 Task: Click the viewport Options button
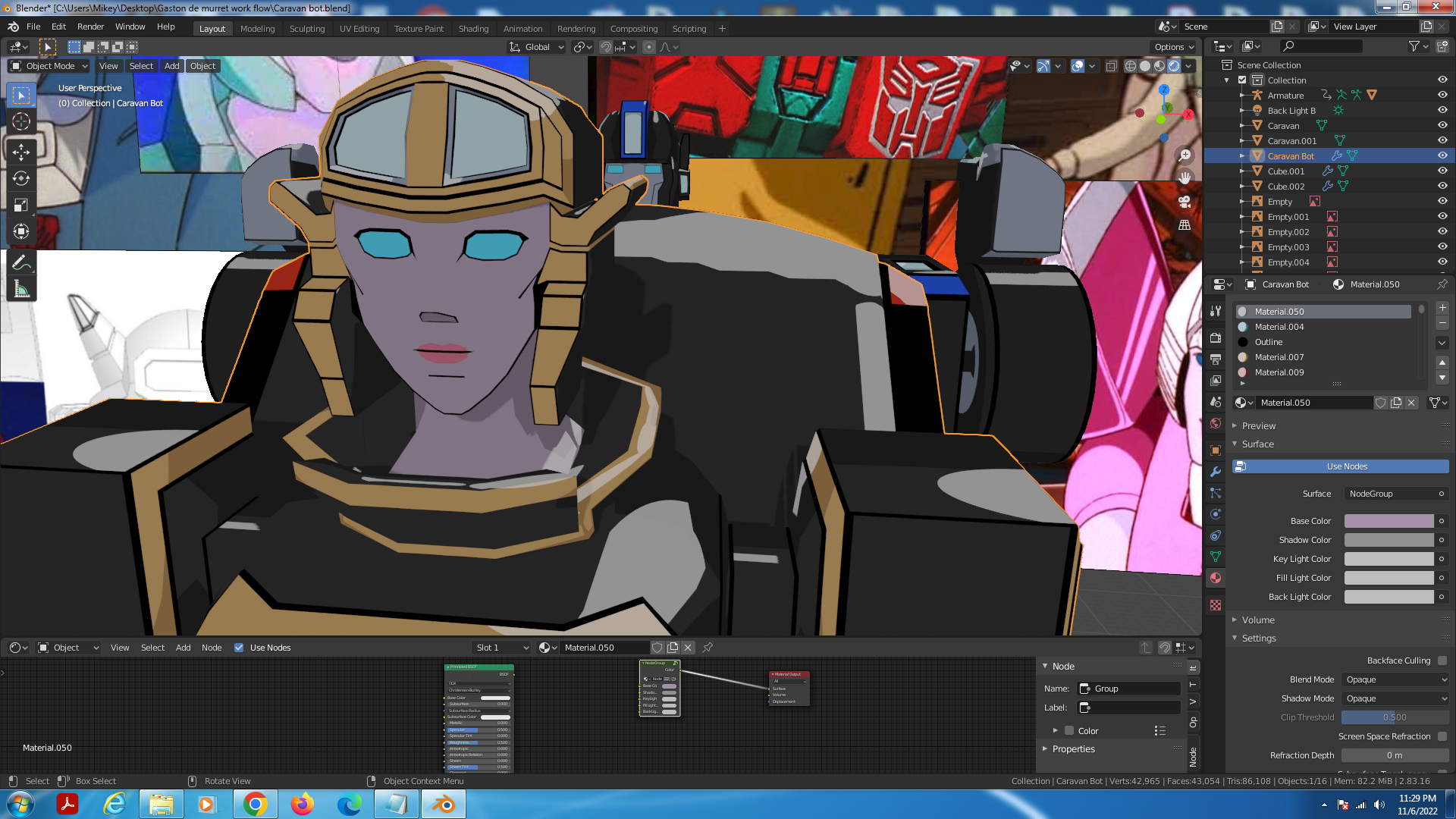pyautogui.click(x=1174, y=47)
